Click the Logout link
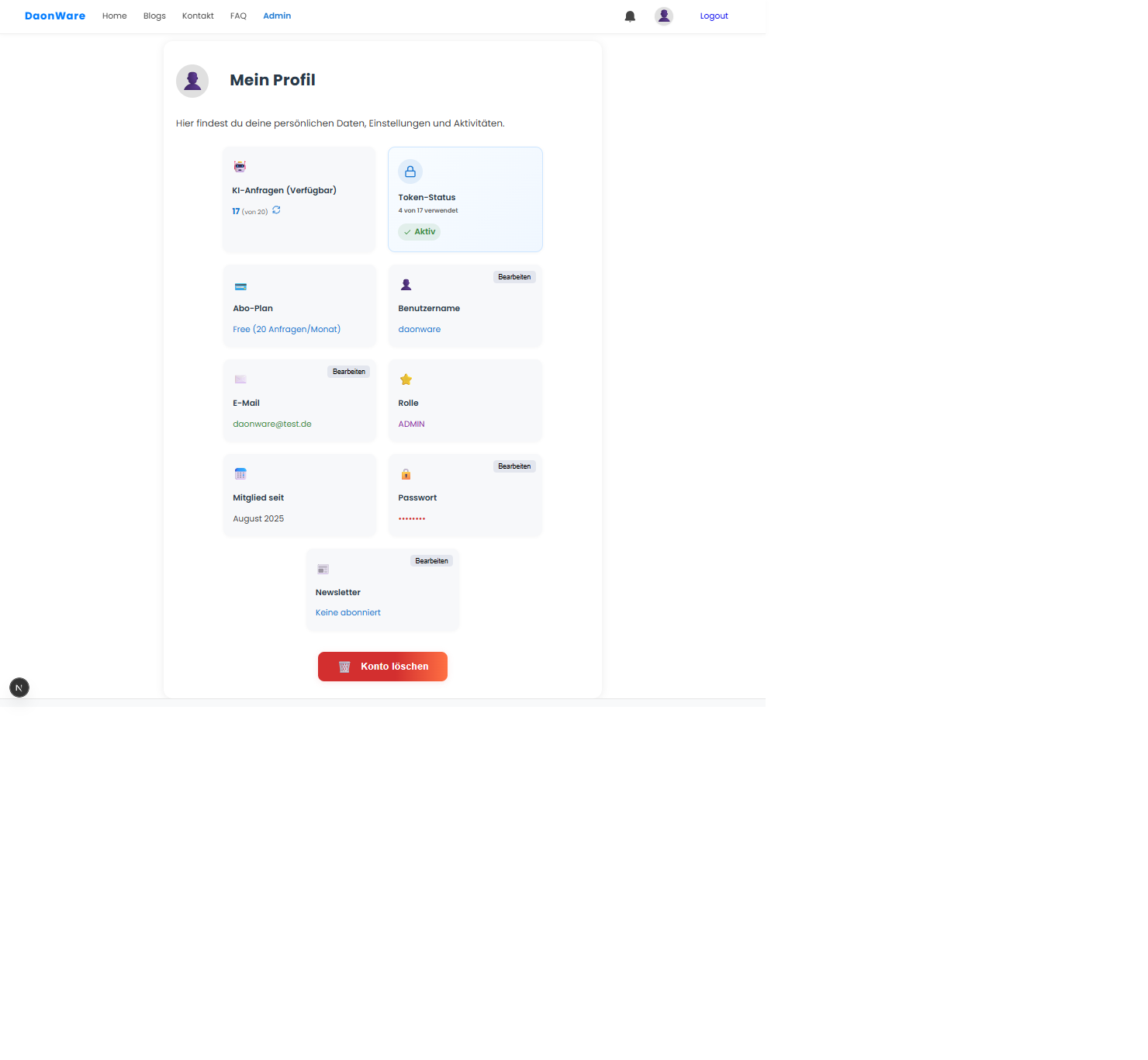This screenshot has width=1148, height=1060. coord(714,16)
